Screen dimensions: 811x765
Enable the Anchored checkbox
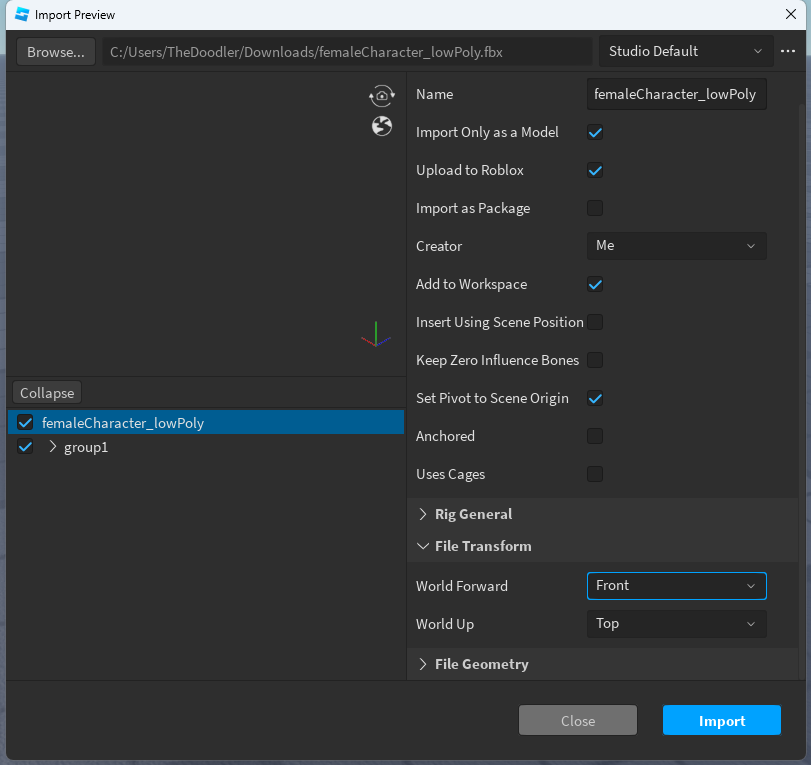[595, 436]
